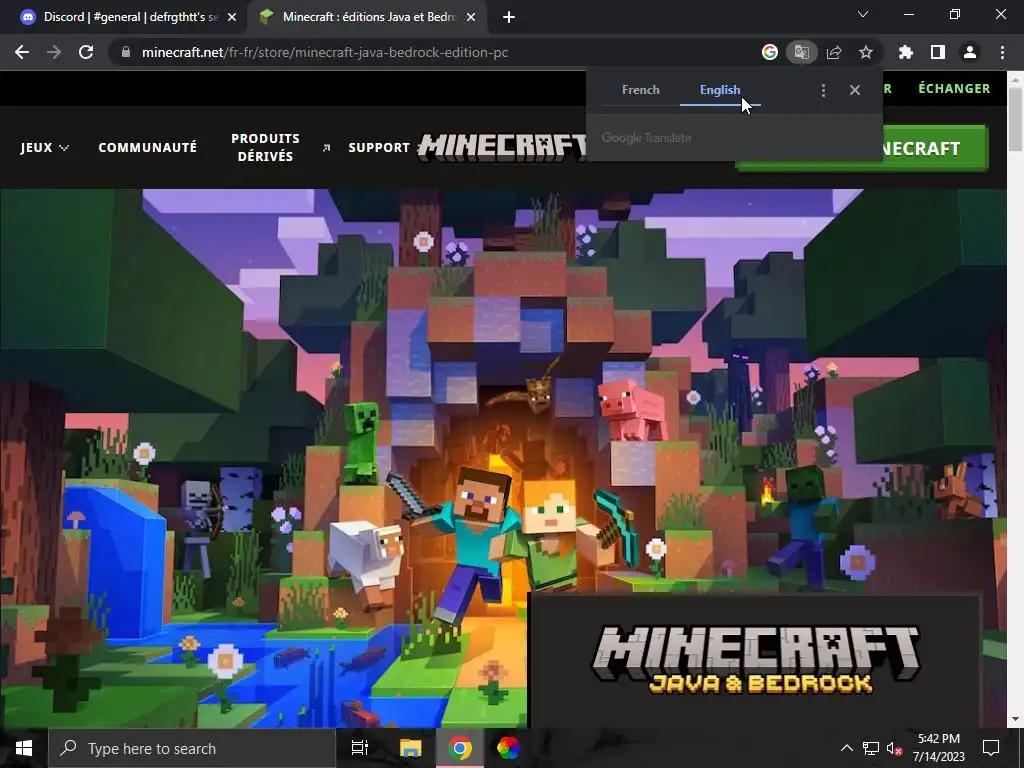Open the network status tray icon
The image size is (1024, 768).
pyautogui.click(x=870, y=748)
